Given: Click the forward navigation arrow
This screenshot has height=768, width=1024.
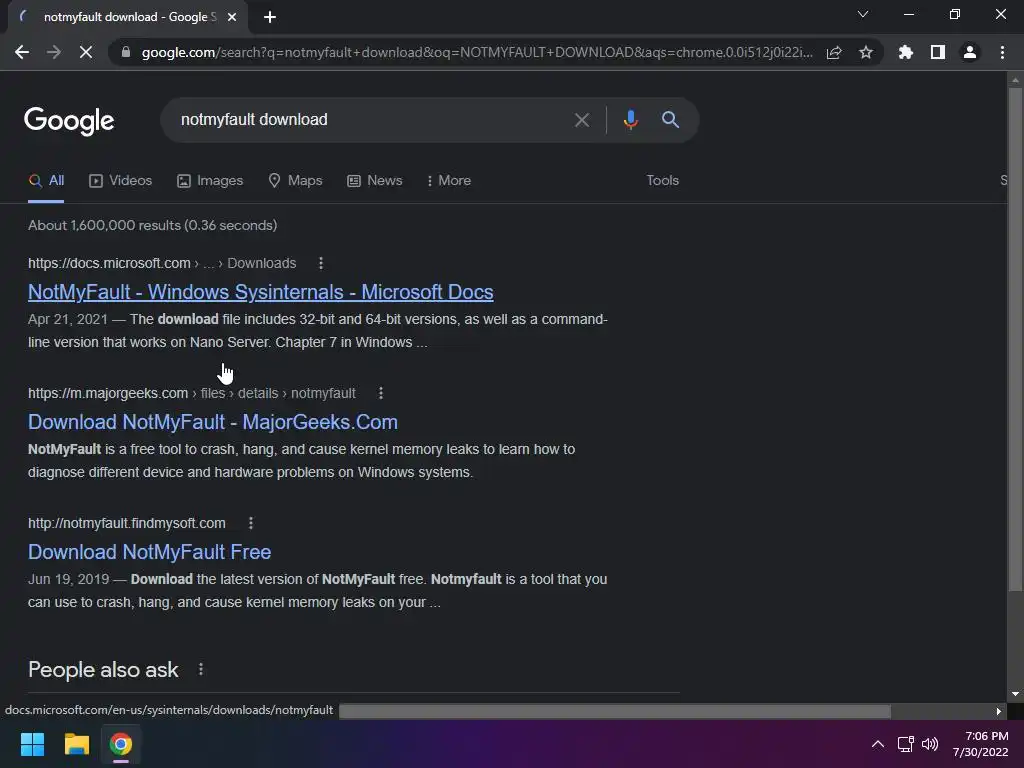Looking at the screenshot, I should (54, 52).
